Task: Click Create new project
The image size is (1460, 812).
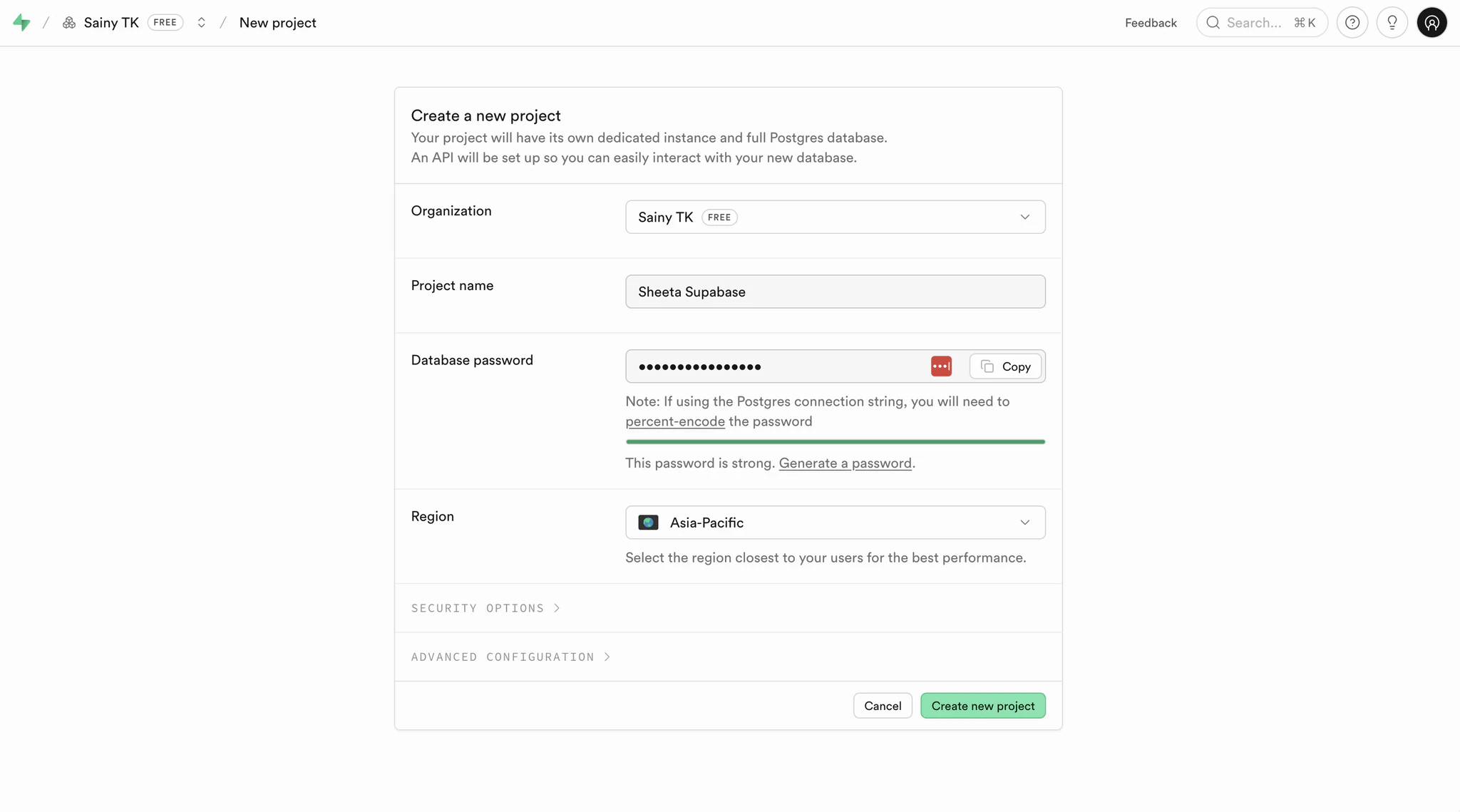Action: pyautogui.click(x=983, y=706)
